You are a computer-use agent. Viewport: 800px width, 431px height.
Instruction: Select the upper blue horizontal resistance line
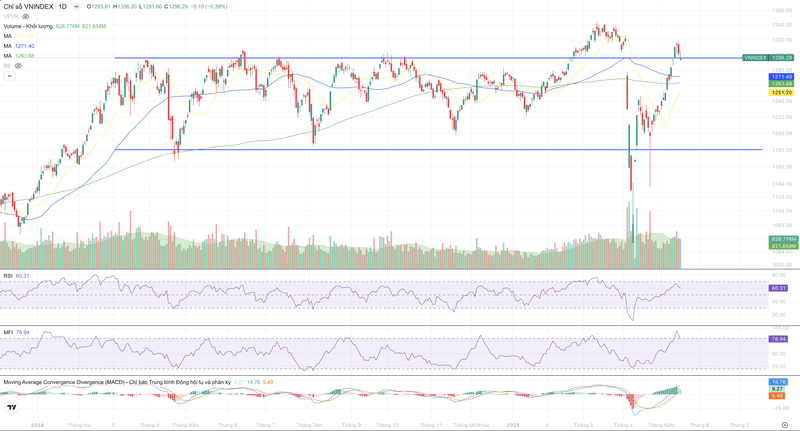click(x=429, y=58)
